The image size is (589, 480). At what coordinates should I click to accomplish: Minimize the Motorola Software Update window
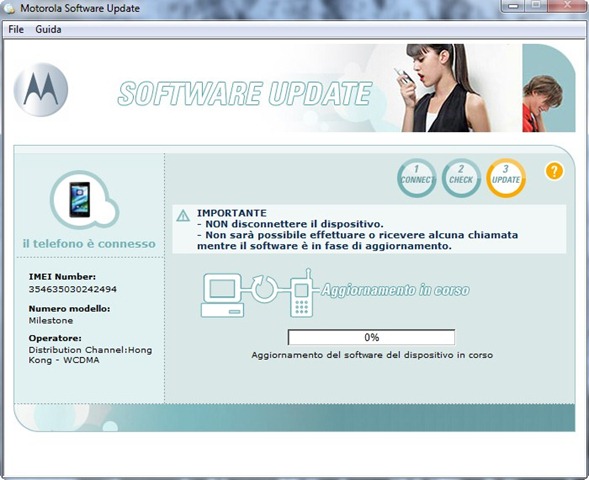tap(514, 6)
